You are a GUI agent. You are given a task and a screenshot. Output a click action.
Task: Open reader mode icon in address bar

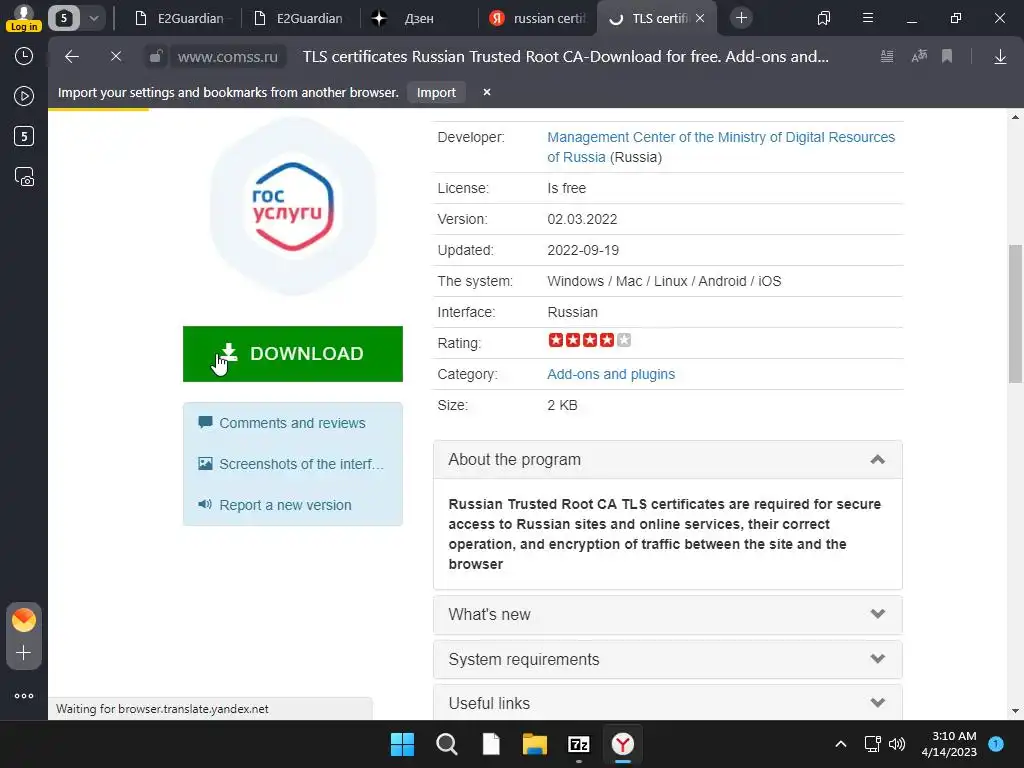(x=887, y=57)
